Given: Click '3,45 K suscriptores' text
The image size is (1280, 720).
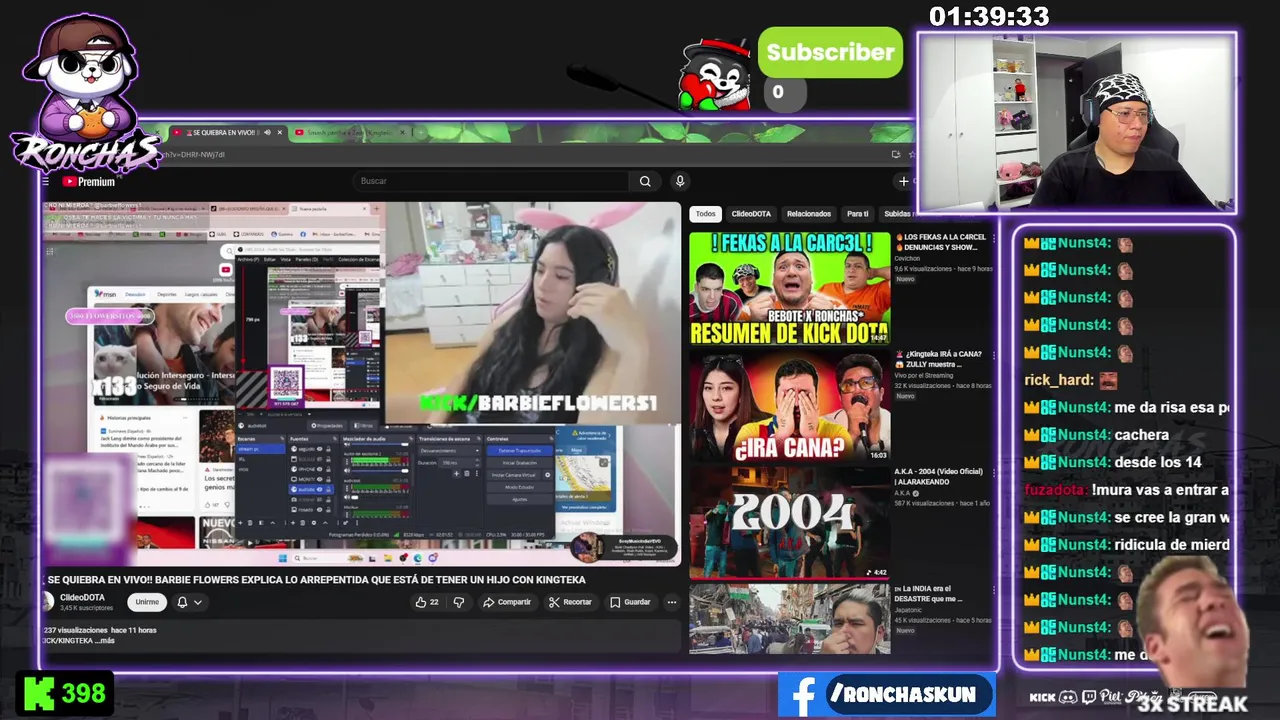Looking at the screenshot, I should (x=86, y=608).
